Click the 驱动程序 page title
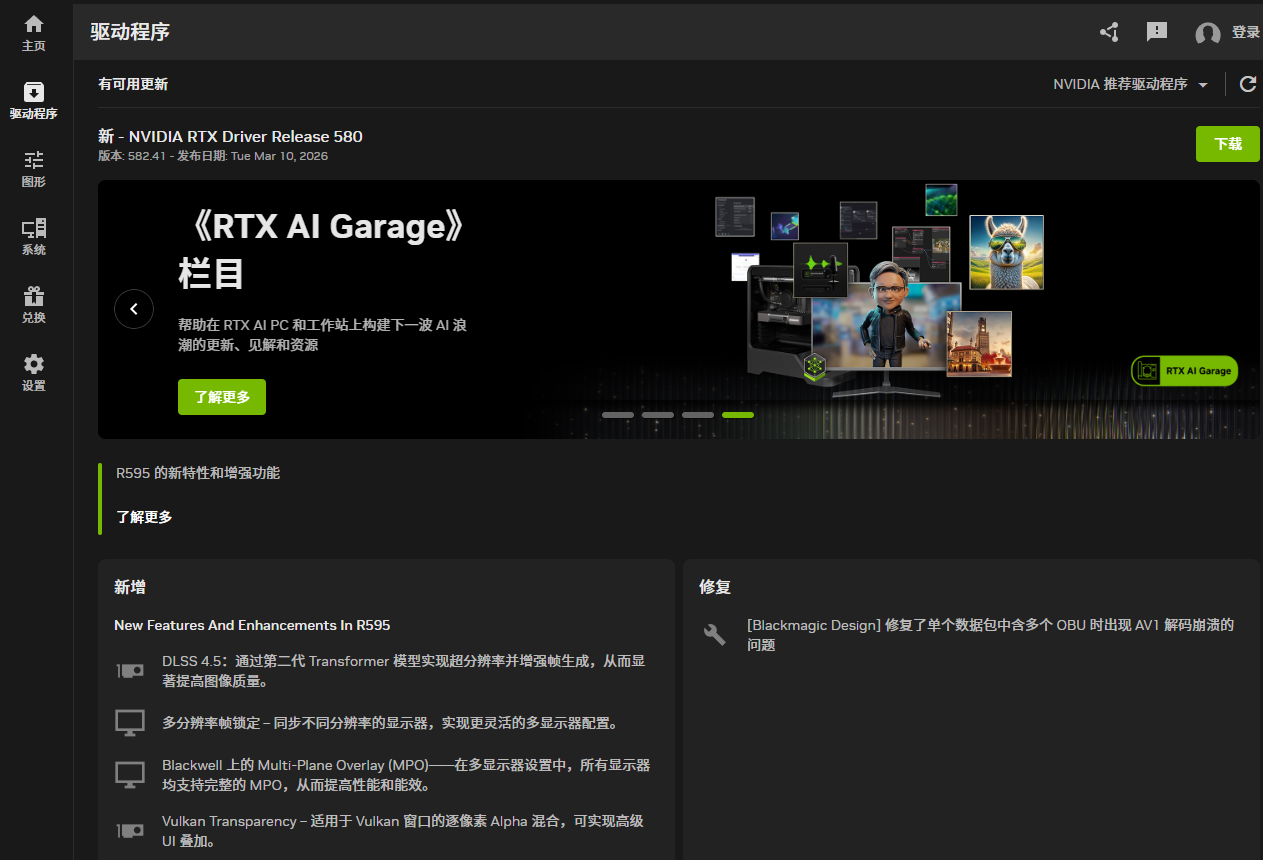Image resolution: width=1263 pixels, height=860 pixels. click(130, 32)
